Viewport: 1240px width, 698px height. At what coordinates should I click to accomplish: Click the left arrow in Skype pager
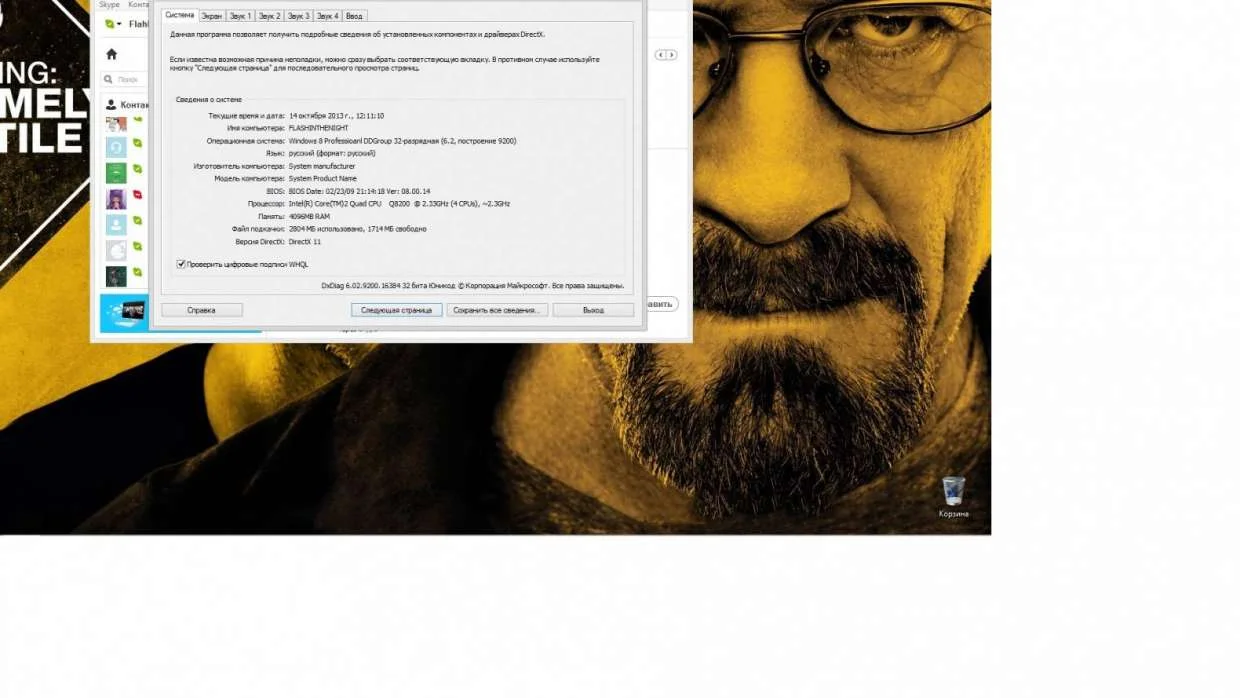click(x=660, y=55)
